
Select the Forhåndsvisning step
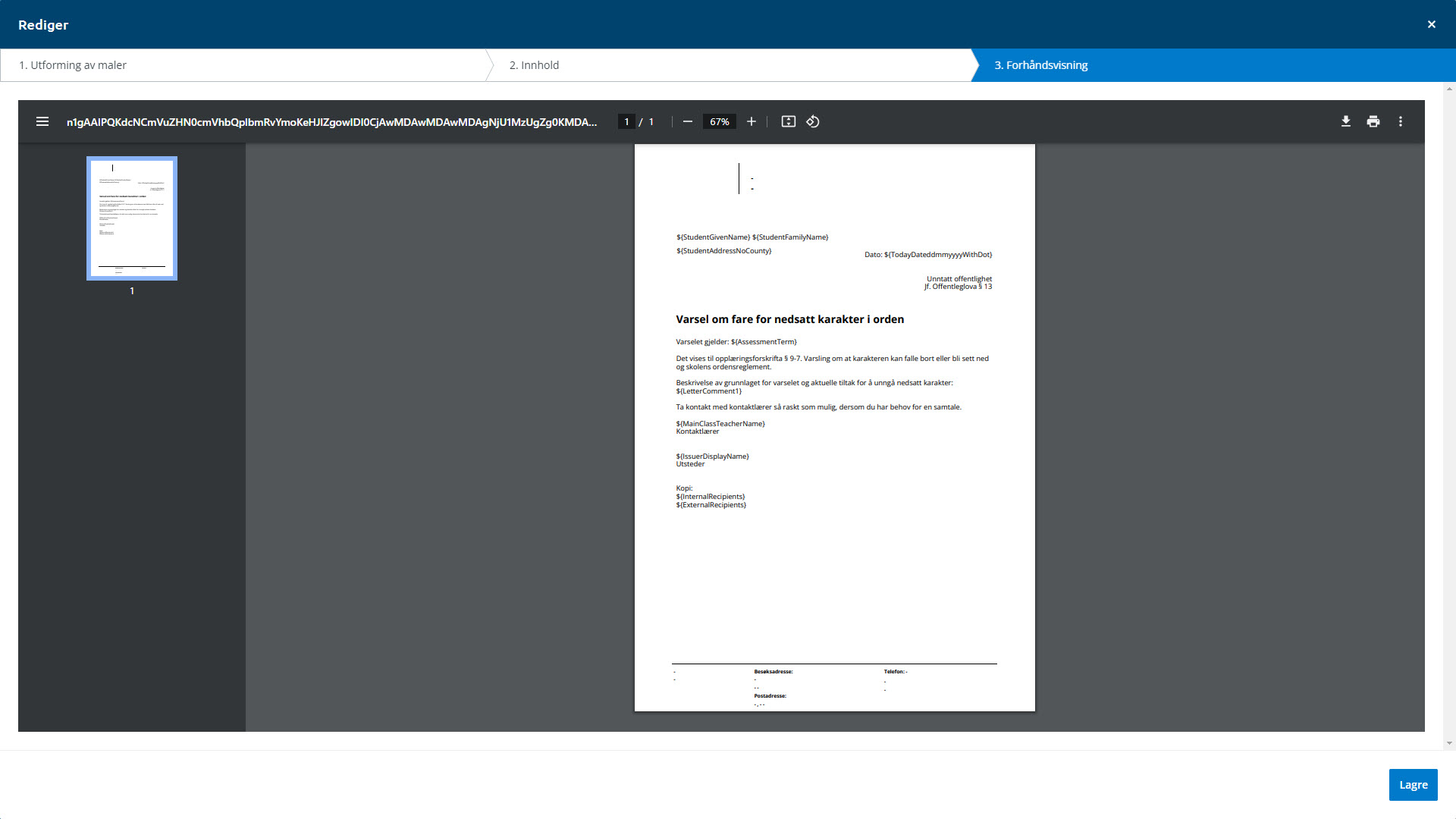(1040, 65)
